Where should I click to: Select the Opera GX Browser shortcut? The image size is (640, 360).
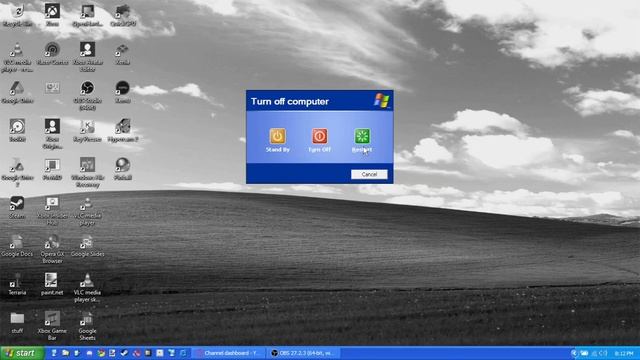pos(52,249)
